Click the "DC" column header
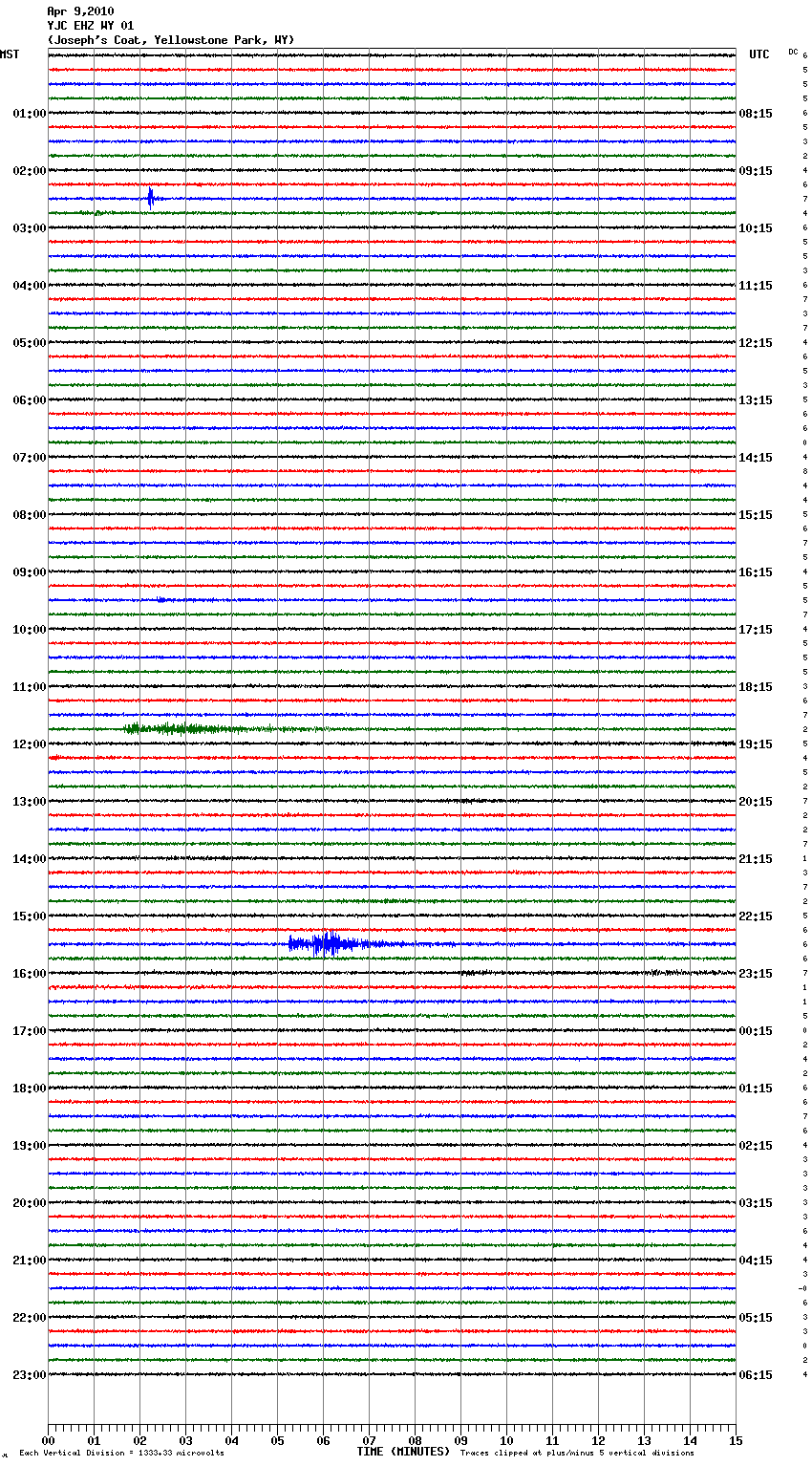Screen dimensions: 812x1466 coord(793,52)
